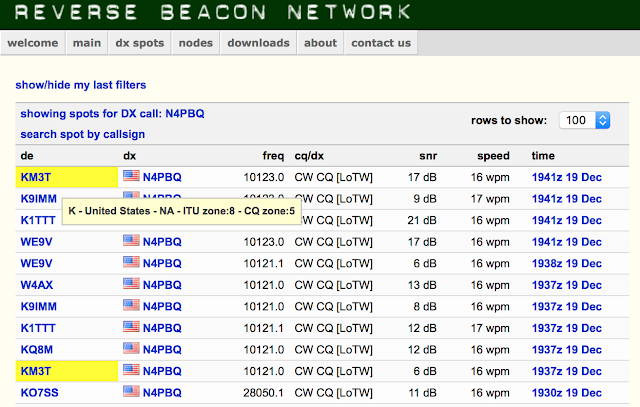Click the US flag beside the 17 dB WE9V spot

pyautogui.click(x=131, y=240)
